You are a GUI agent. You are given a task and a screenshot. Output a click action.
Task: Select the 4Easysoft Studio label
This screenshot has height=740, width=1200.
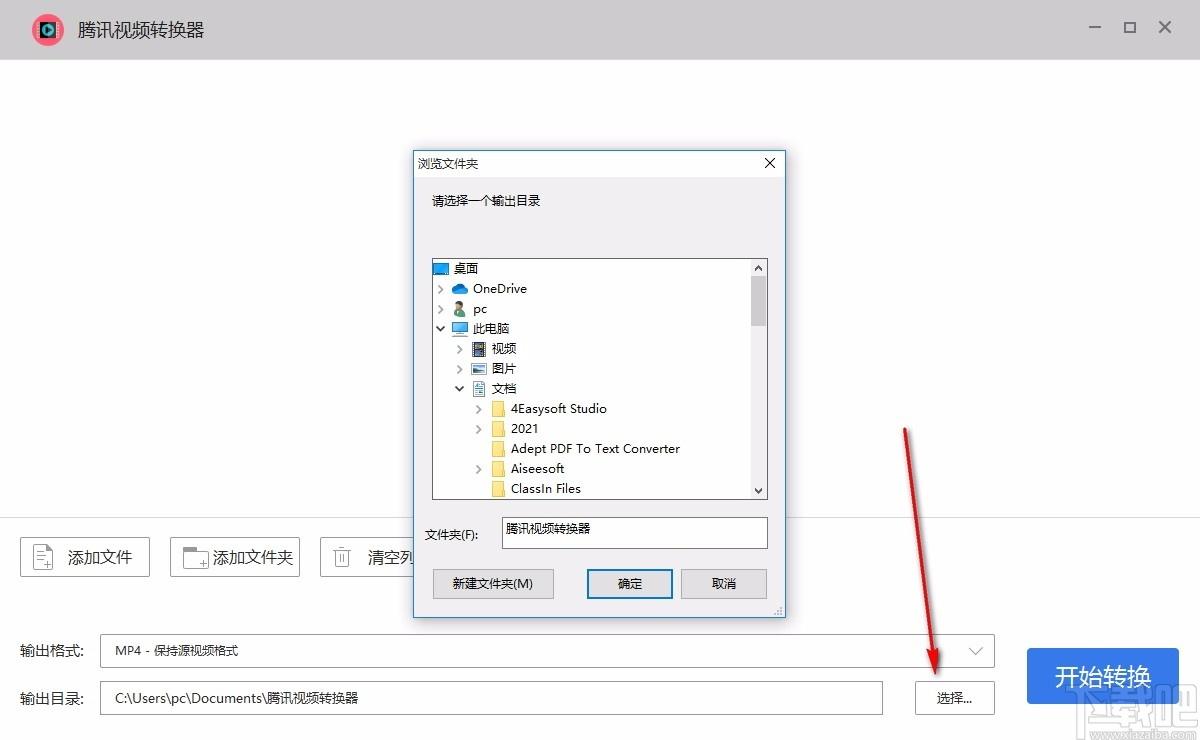pos(559,409)
